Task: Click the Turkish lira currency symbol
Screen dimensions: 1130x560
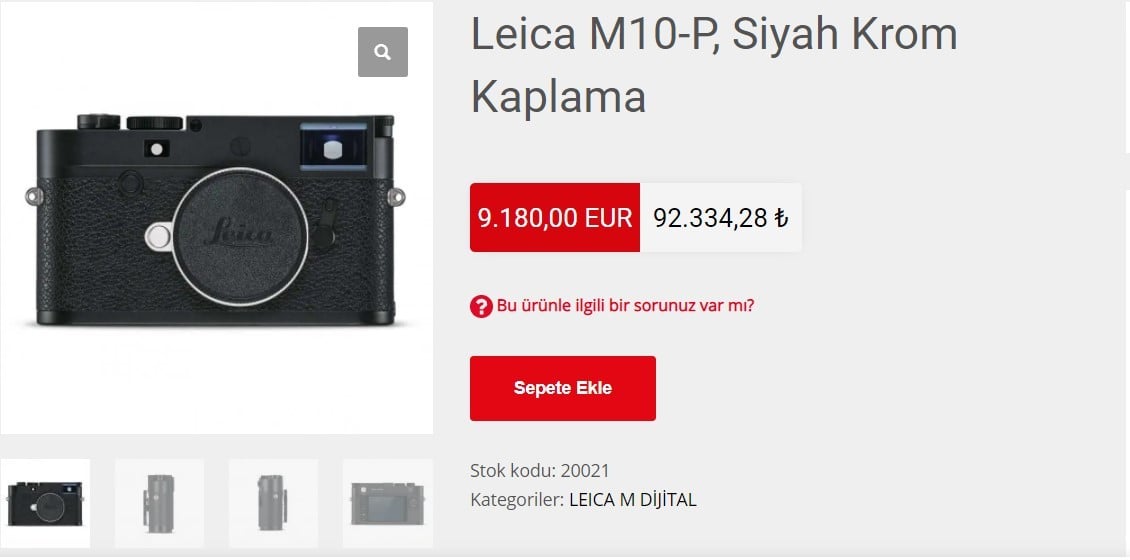Action: pos(780,218)
